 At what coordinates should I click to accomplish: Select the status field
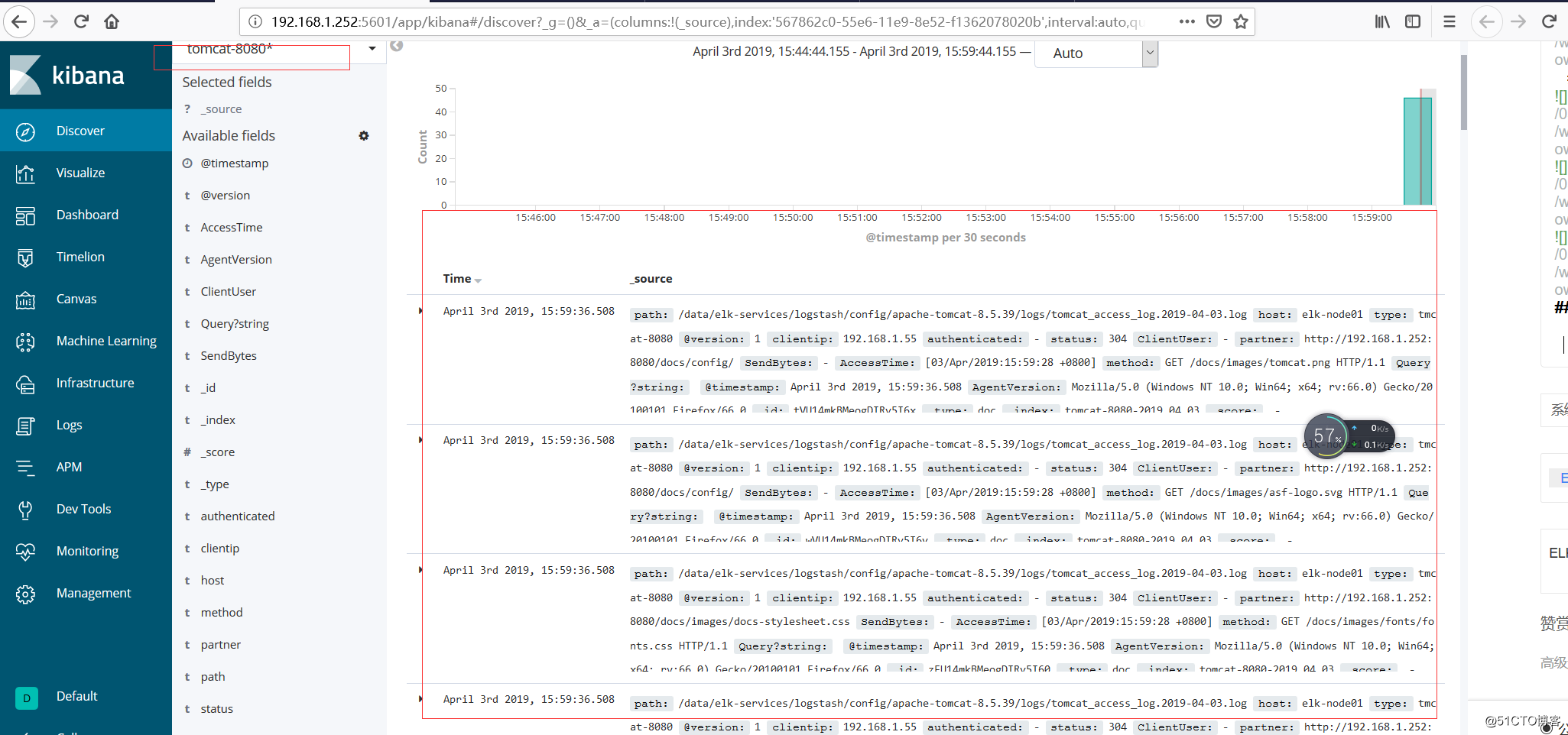click(x=217, y=709)
